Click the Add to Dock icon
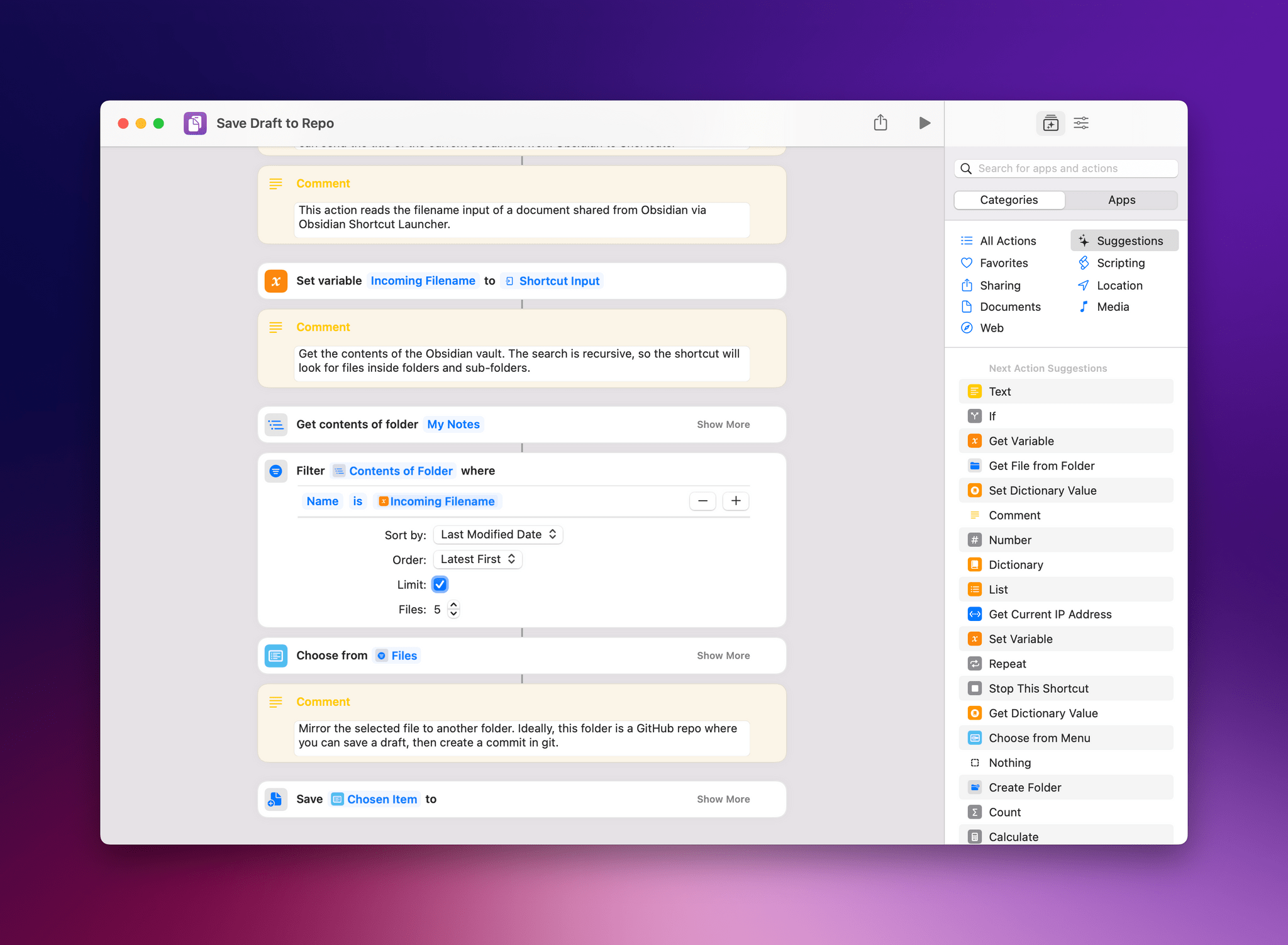 click(x=1048, y=122)
